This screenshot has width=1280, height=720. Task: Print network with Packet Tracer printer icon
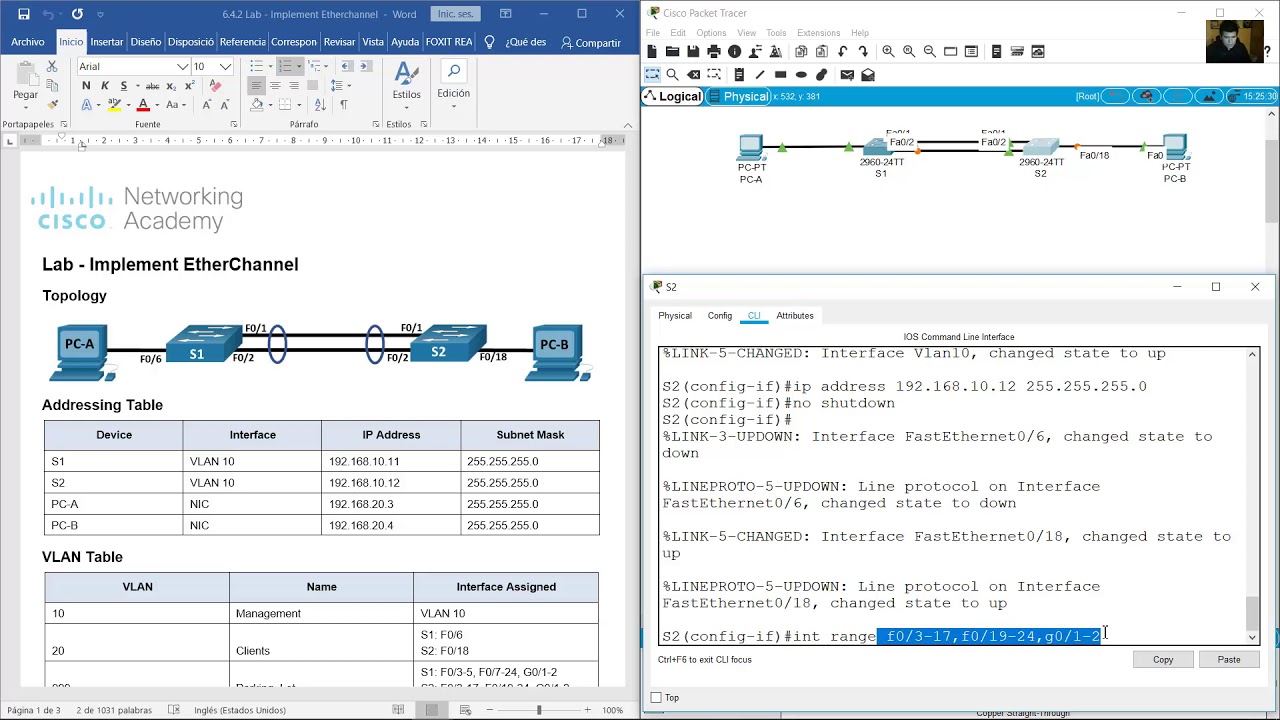(x=713, y=51)
